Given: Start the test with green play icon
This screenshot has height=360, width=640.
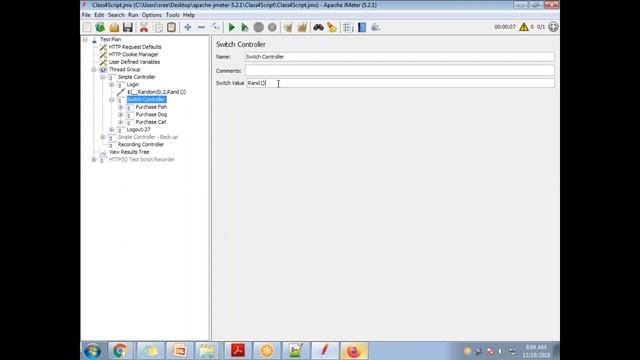Looking at the screenshot, I should [x=231, y=27].
